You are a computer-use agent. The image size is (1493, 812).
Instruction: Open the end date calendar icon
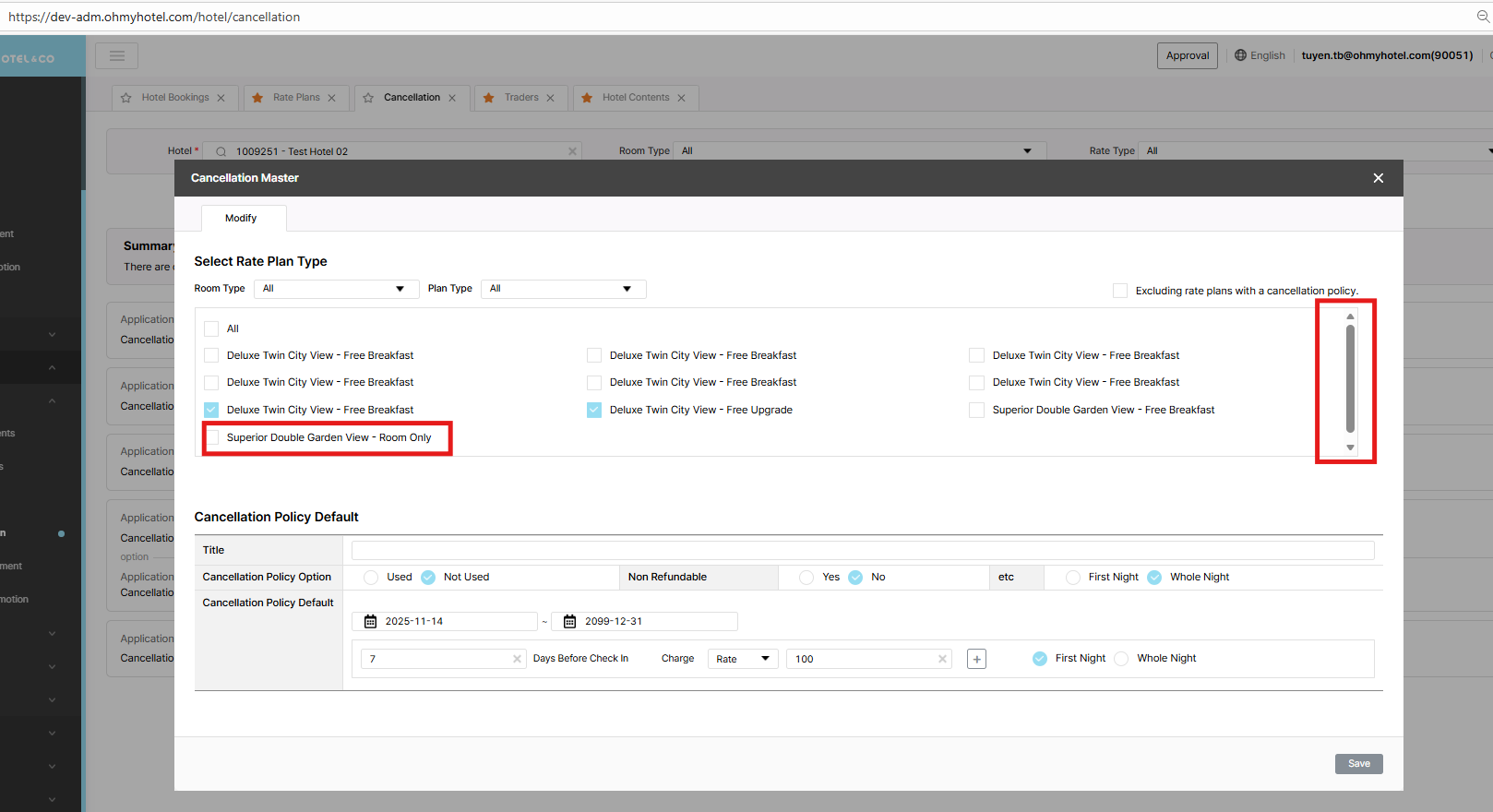click(570, 622)
